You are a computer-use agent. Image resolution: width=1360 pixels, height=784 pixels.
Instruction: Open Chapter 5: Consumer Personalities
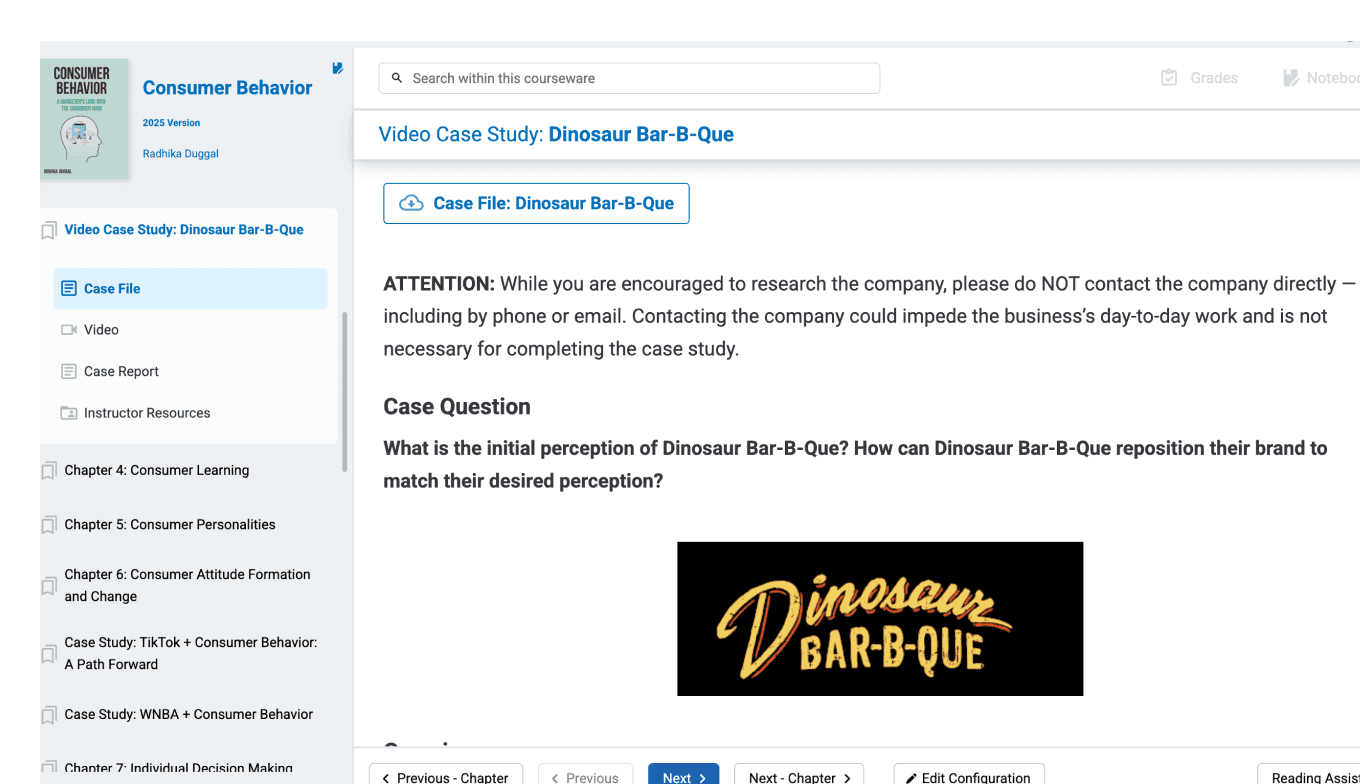[170, 524]
